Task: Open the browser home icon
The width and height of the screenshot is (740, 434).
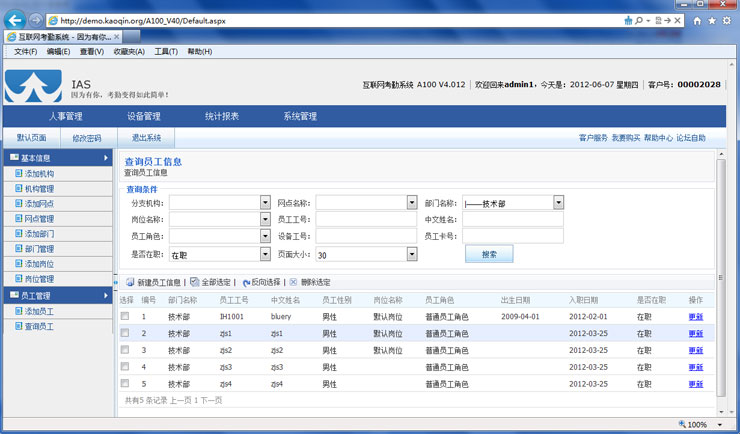Action: tap(697, 21)
